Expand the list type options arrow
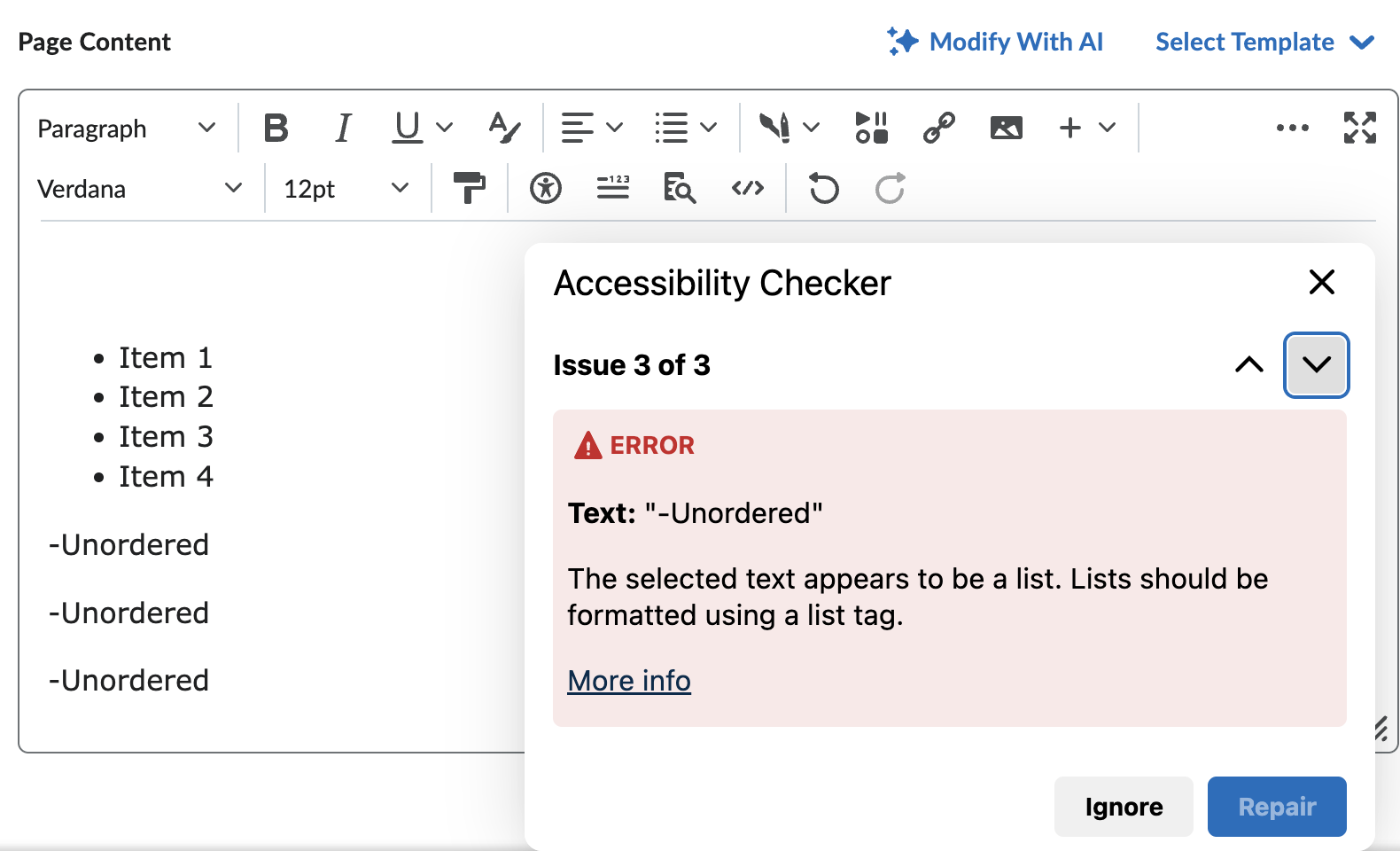The image size is (1400, 851). (x=709, y=129)
